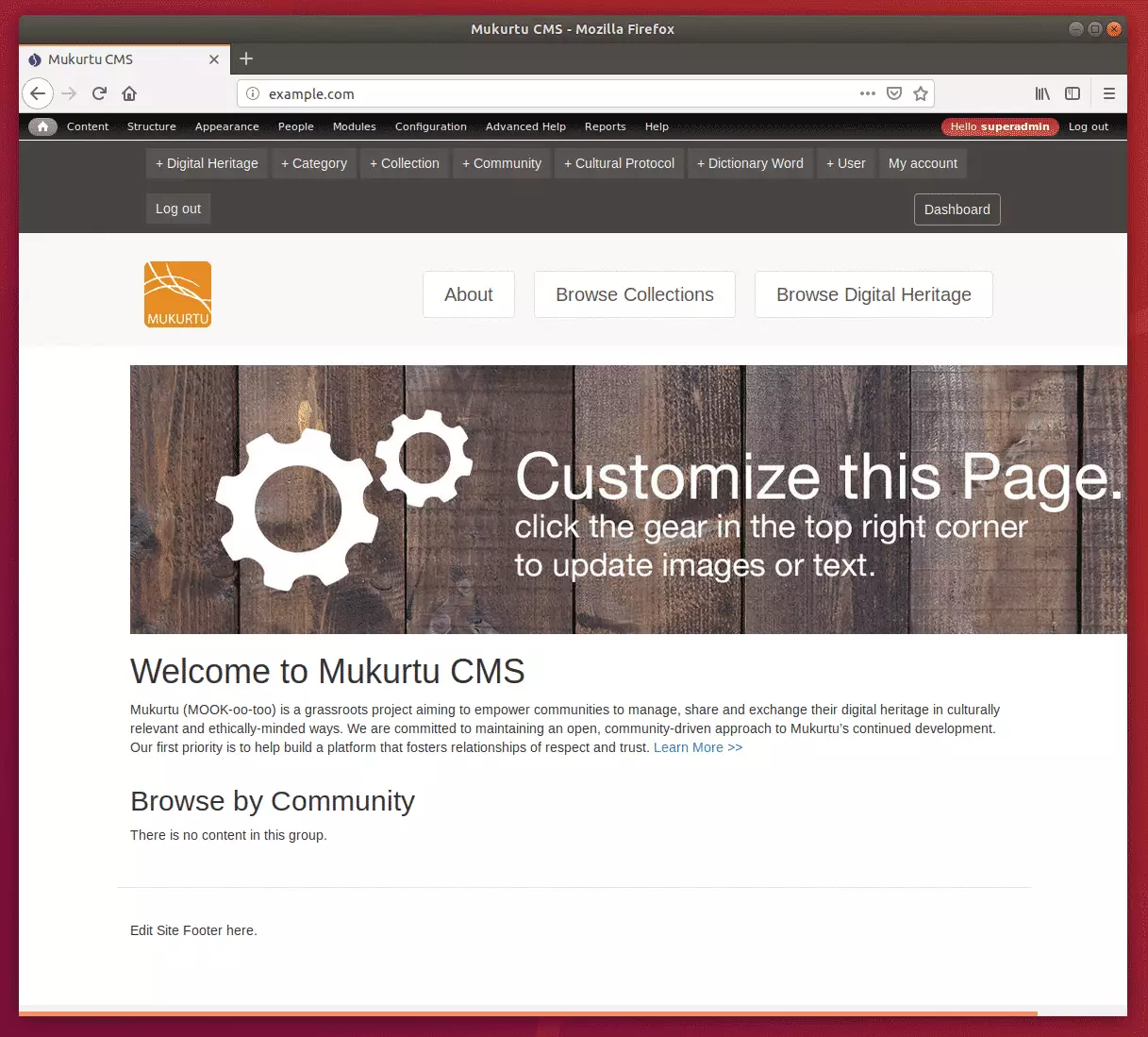Viewport: 1148px width, 1037px height.
Task: Select the Mukurtu CMS browser tab
Action: [x=124, y=59]
